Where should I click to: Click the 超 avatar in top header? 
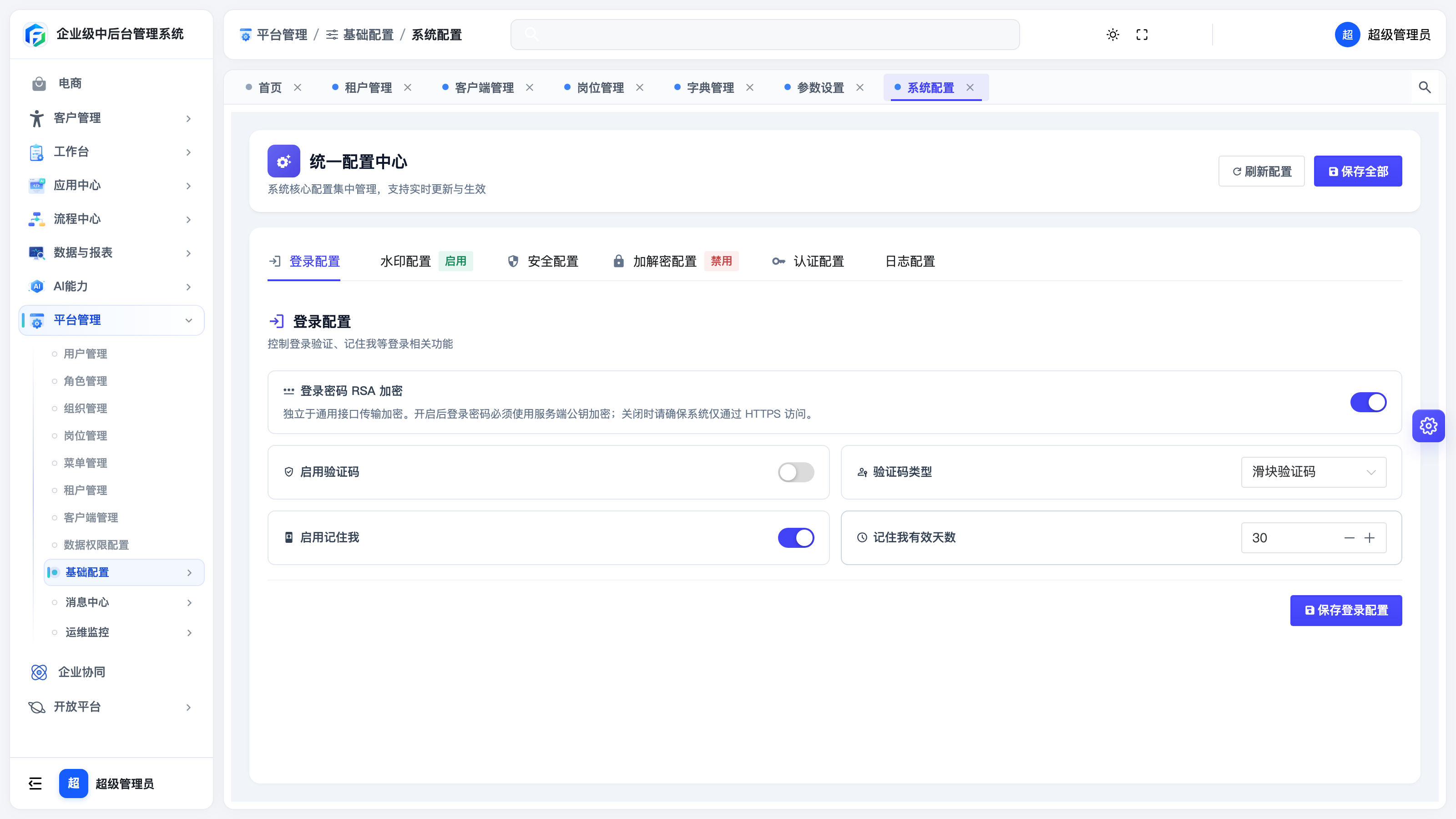pyautogui.click(x=1347, y=35)
